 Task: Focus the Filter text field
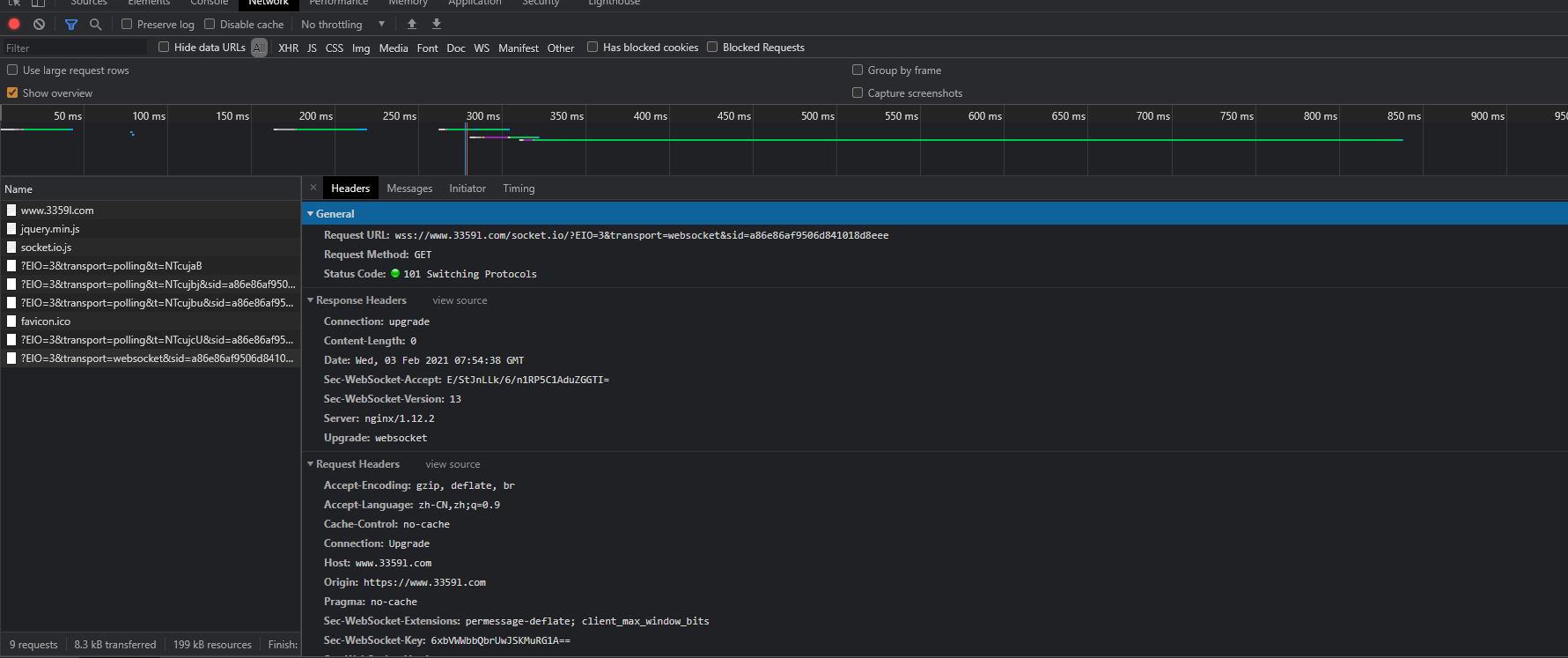pos(74,48)
